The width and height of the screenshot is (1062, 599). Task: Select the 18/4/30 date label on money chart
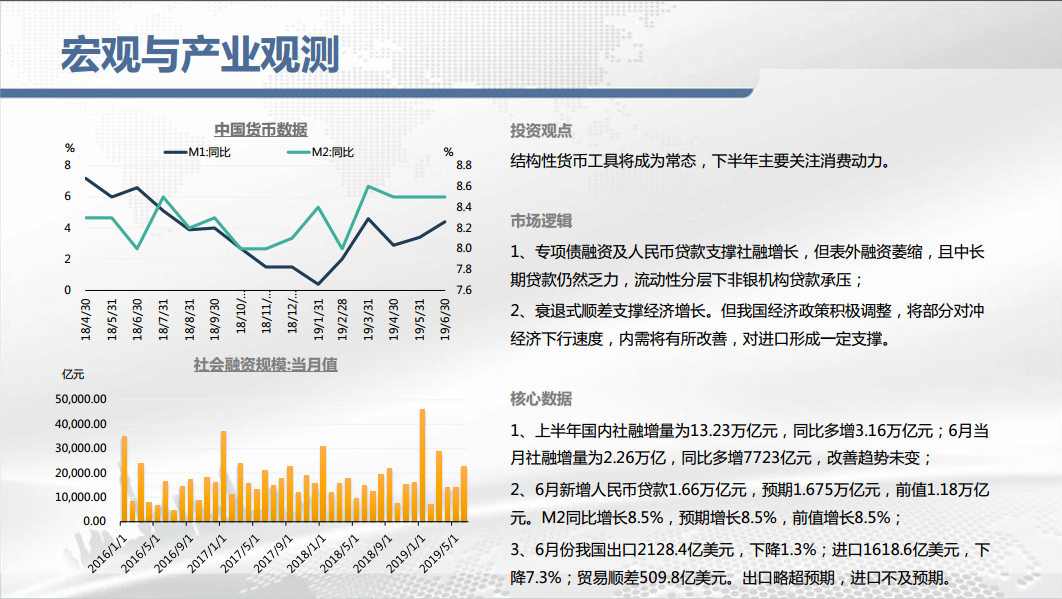click(86, 318)
